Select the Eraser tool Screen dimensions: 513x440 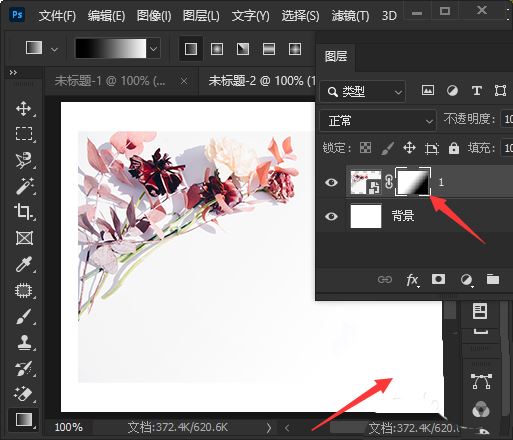23,394
